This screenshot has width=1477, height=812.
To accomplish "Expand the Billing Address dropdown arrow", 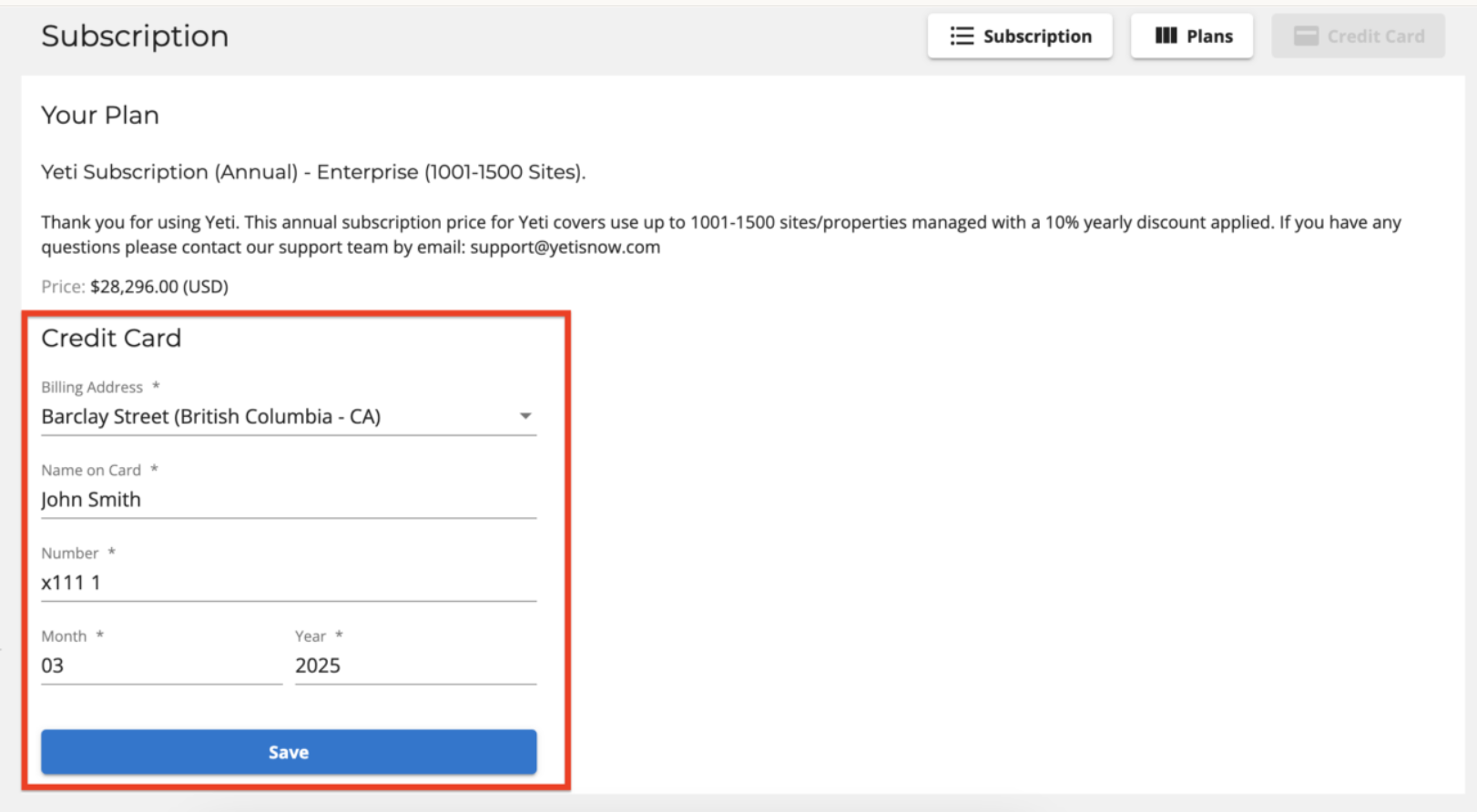I will (x=525, y=416).
